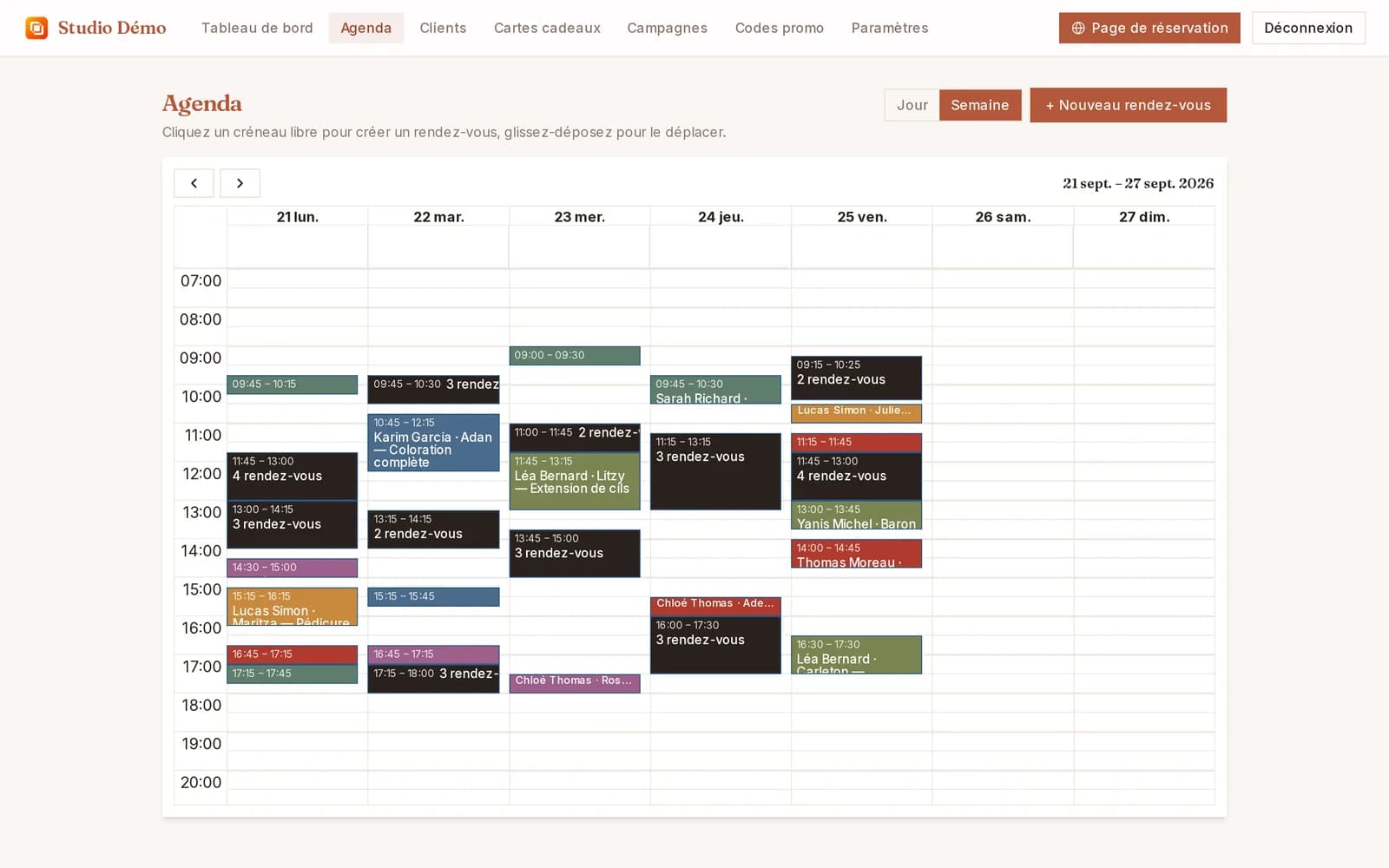Open Lucas Simon 15:15 – 16:15 appointment on Monday
Screen dimensions: 1389x868
point(293,607)
